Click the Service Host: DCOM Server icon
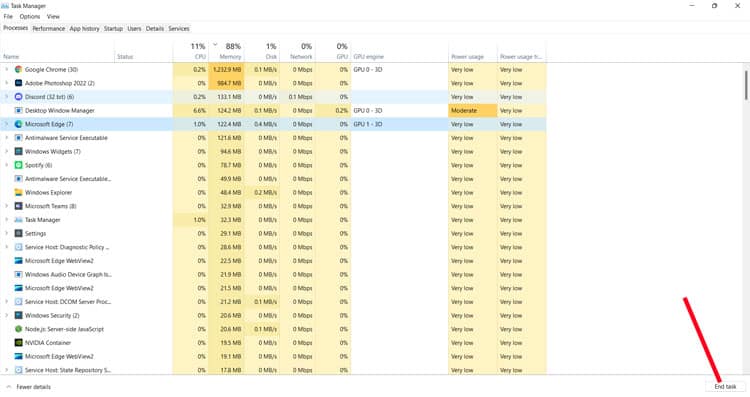This screenshot has width=750, height=397. pos(18,302)
